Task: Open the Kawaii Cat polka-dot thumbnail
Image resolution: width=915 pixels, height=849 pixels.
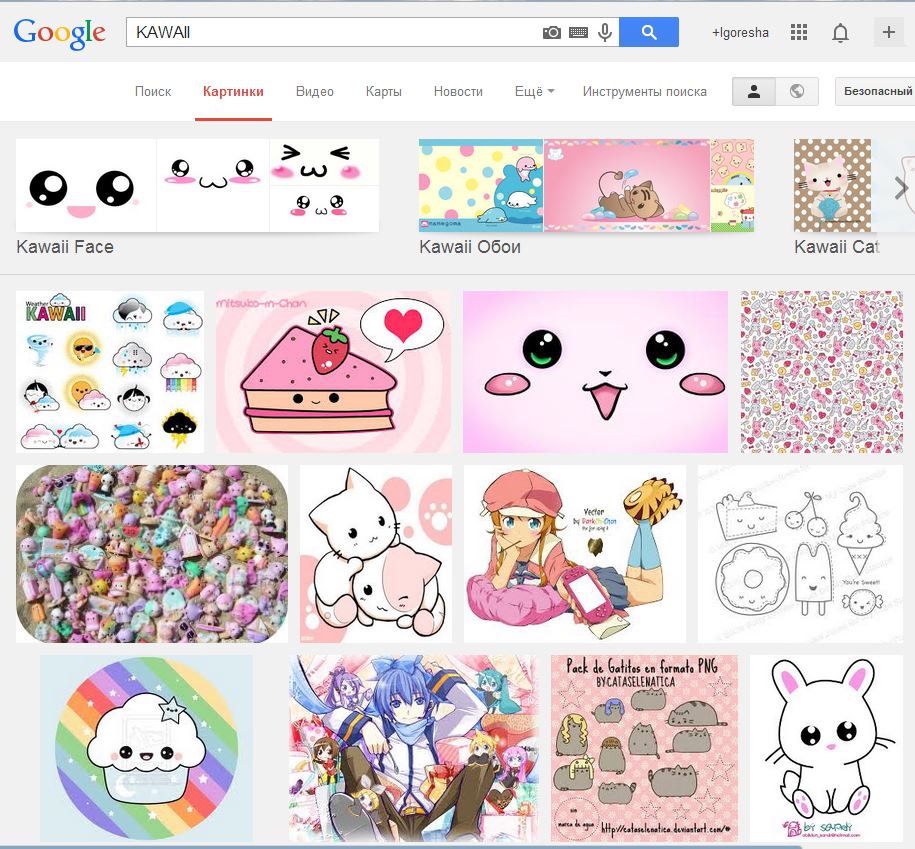Action: coord(832,186)
